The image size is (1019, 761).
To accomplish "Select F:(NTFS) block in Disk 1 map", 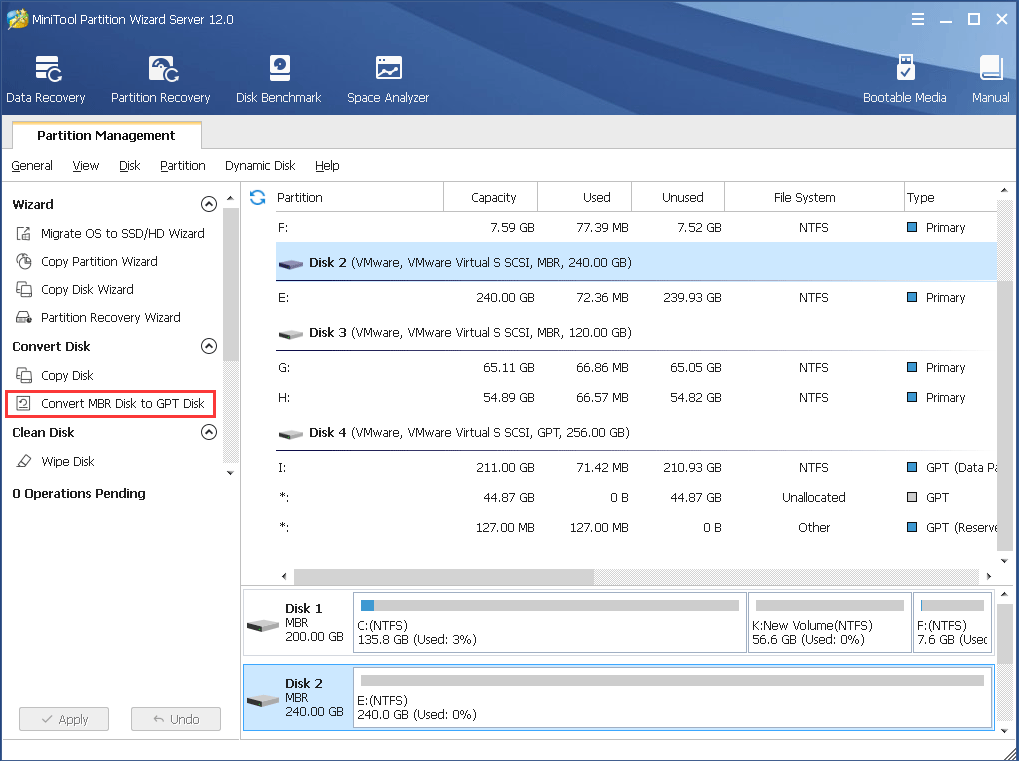I will pos(952,622).
